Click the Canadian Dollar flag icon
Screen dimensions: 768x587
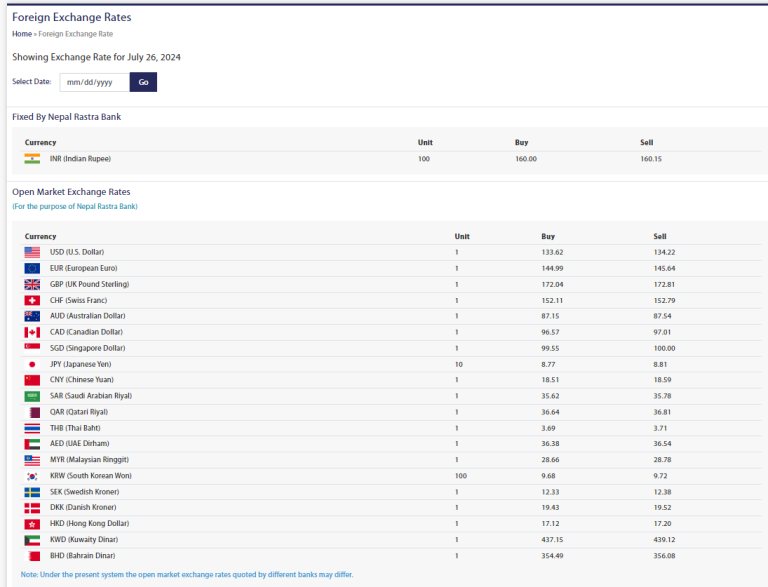pyautogui.click(x=32, y=332)
